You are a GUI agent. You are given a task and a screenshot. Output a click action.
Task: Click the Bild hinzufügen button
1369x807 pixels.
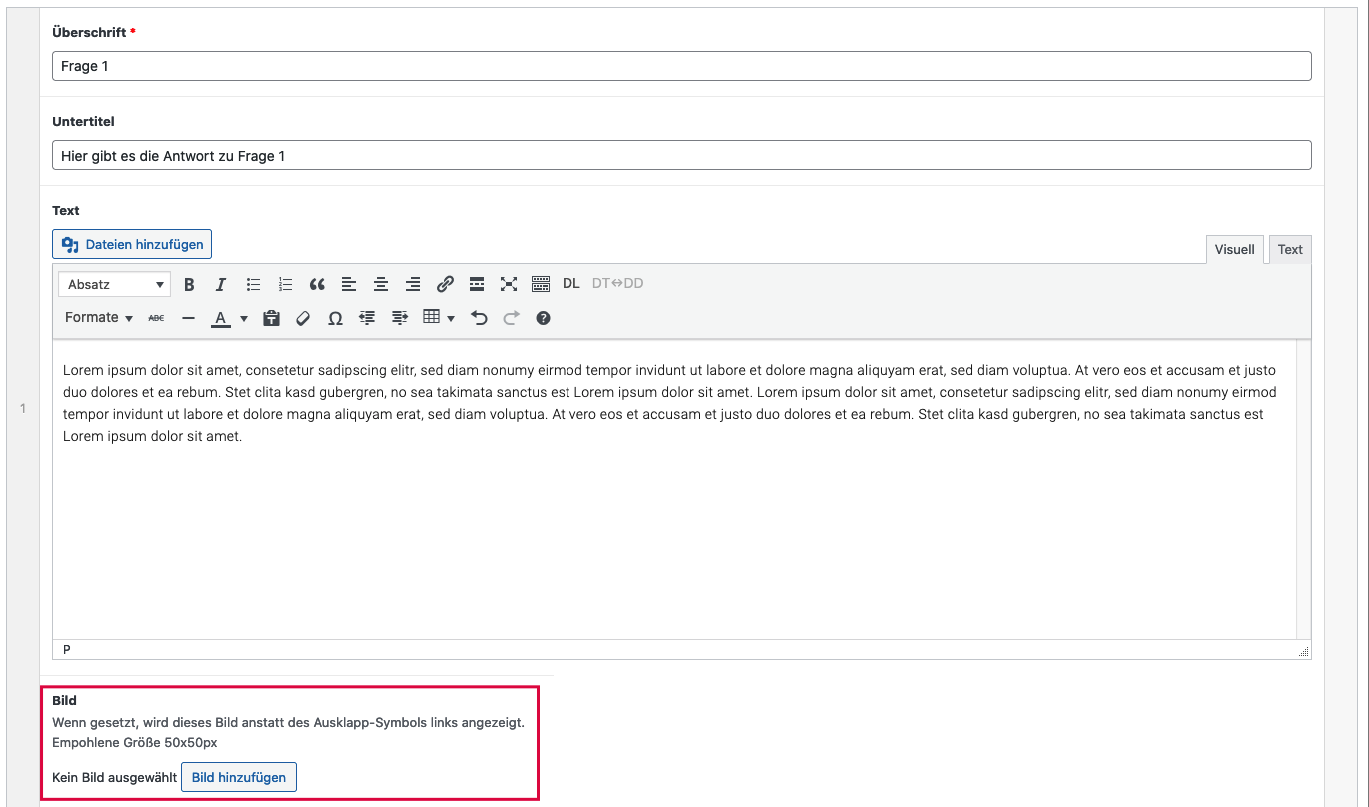click(x=238, y=777)
